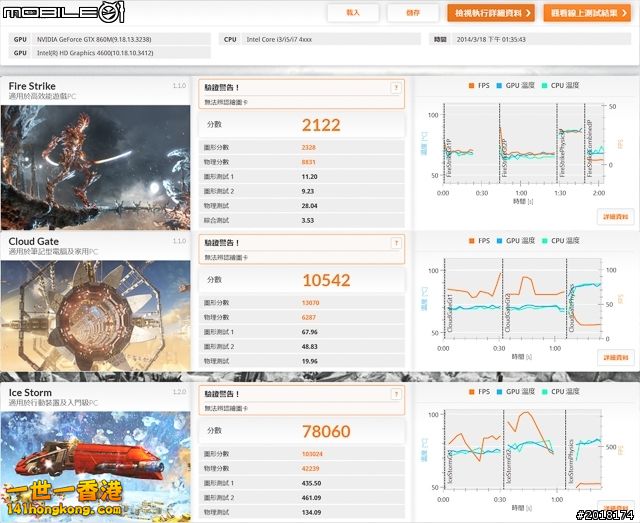This screenshot has width=640, height=523.
Task: Click CPU 溫度 legend swatch in Ice Storm chart
Action: (544, 392)
